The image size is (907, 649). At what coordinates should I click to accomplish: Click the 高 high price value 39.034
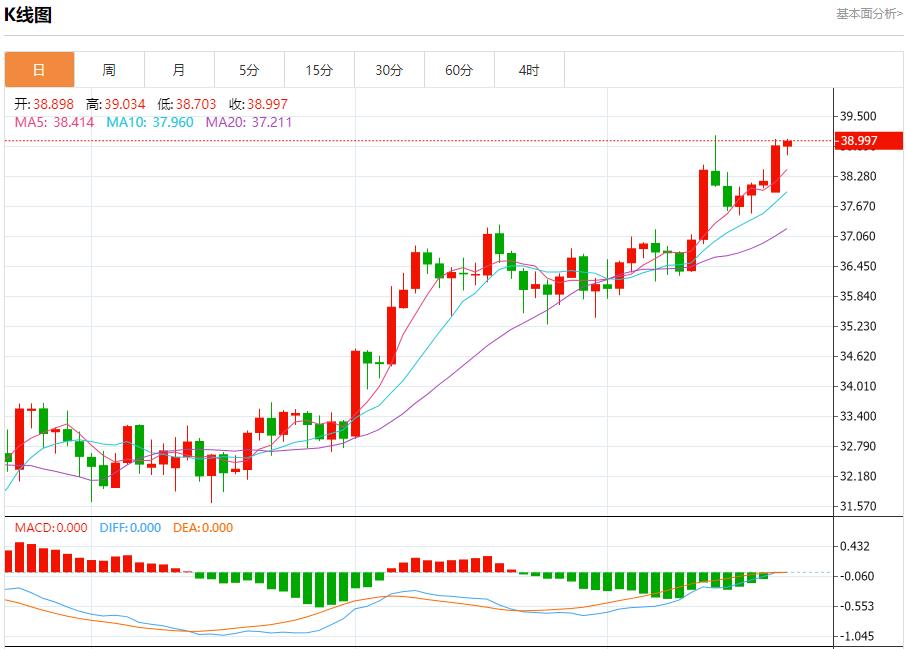115,103
